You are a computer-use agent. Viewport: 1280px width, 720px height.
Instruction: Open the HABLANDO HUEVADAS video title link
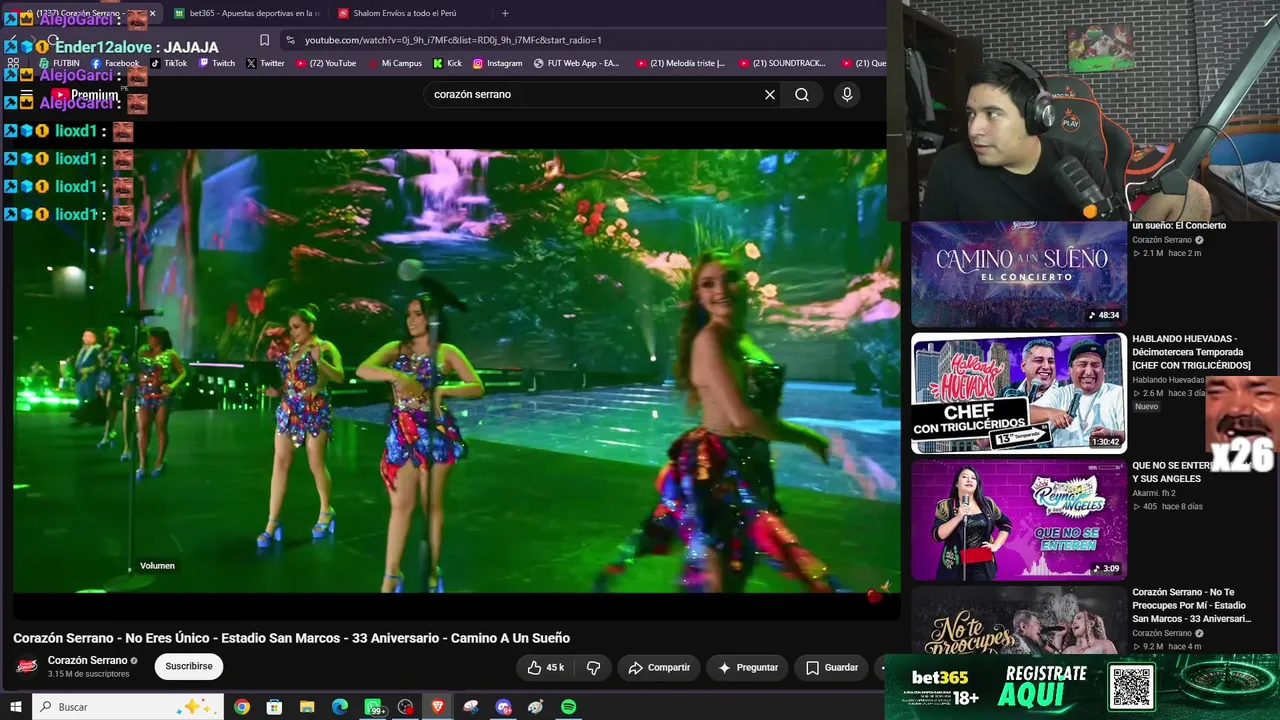pos(1191,352)
